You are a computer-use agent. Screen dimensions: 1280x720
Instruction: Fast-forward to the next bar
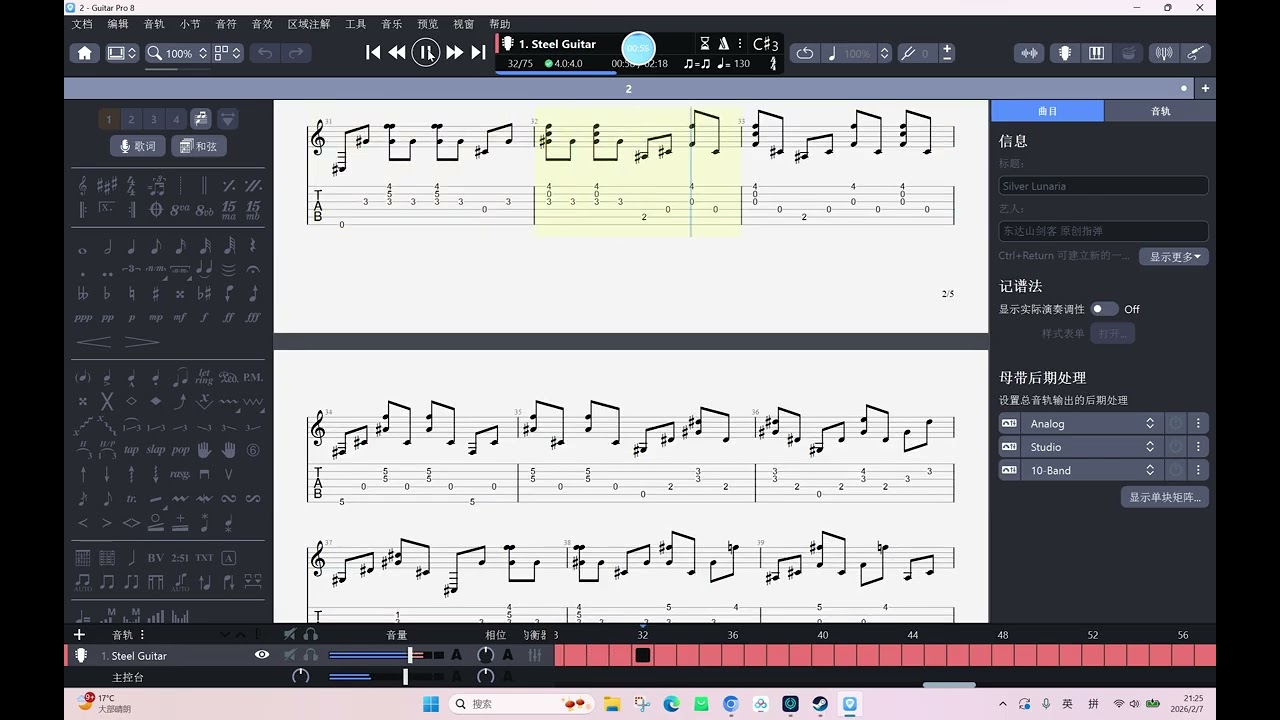coord(454,53)
